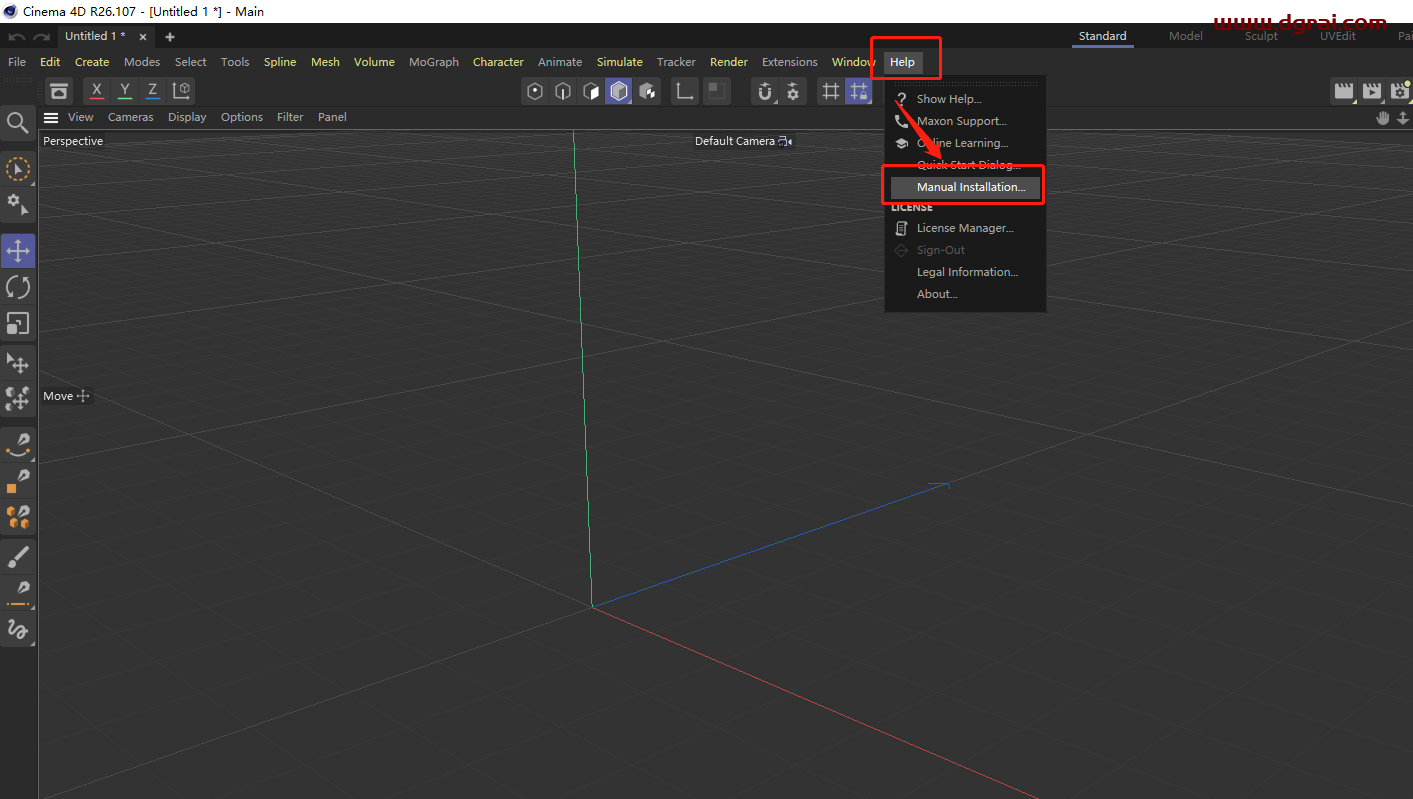Create a new document with the plus tab

click(169, 35)
